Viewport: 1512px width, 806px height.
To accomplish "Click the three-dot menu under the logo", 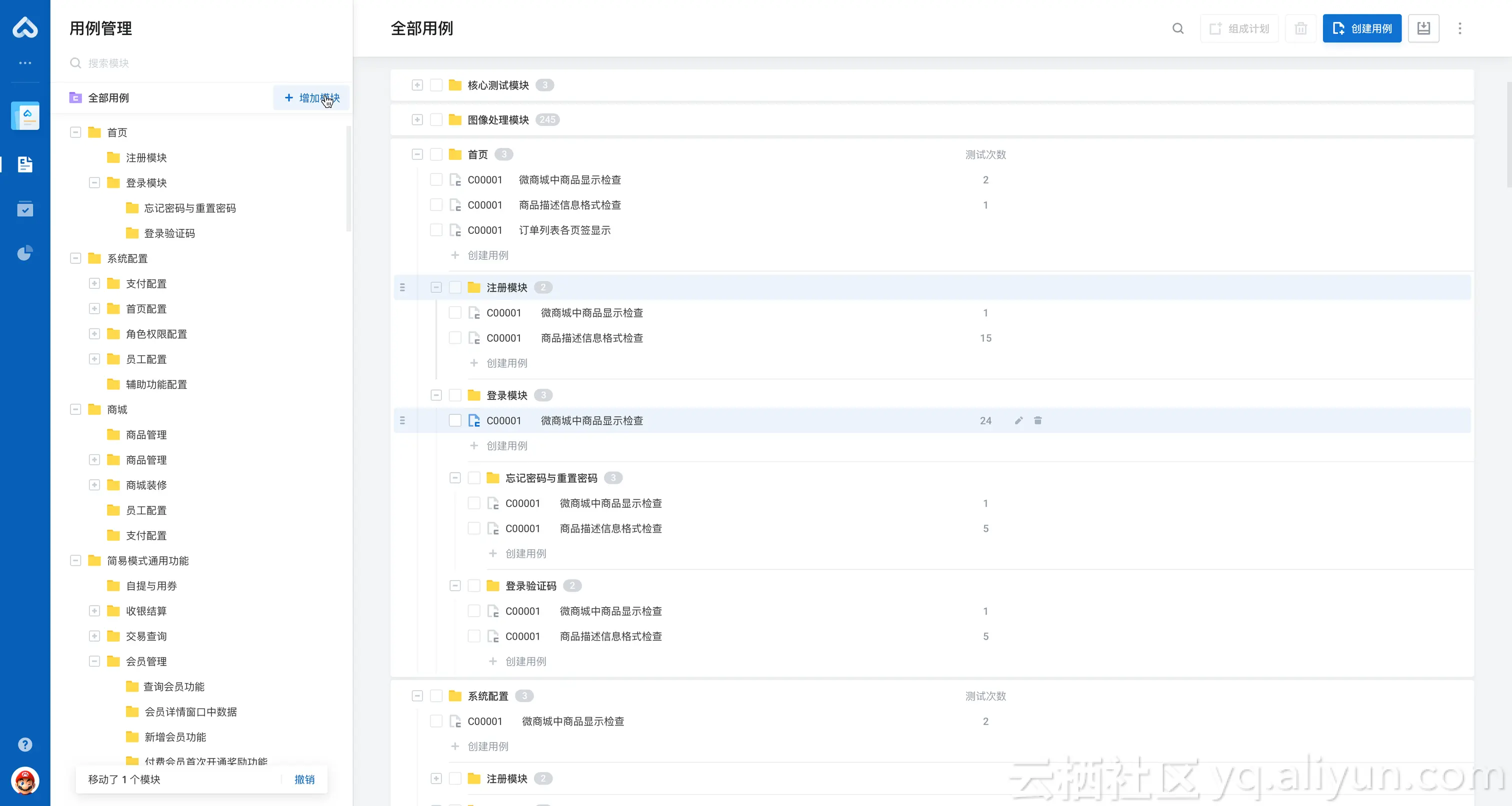I will click(x=24, y=63).
